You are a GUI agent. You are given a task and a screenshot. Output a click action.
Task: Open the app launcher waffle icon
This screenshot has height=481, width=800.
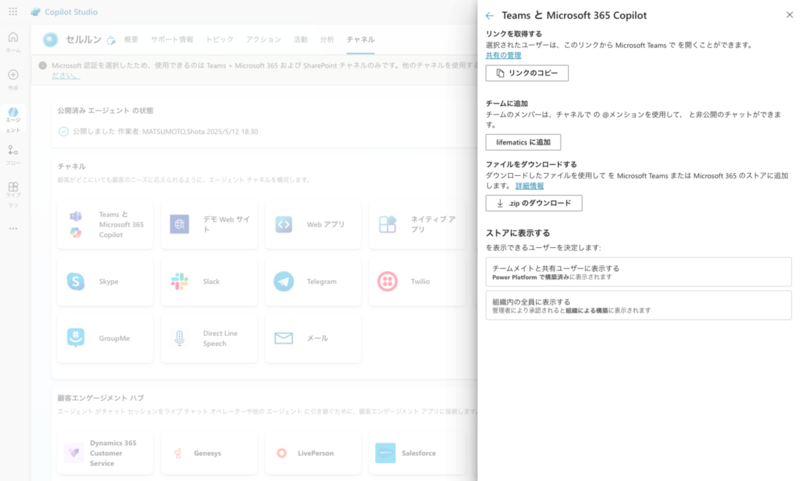click(13, 11)
